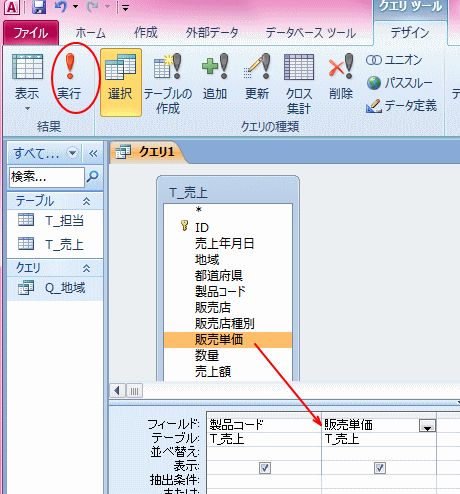Switch to the データベース ツール tab
The image size is (460, 494).
(311, 33)
